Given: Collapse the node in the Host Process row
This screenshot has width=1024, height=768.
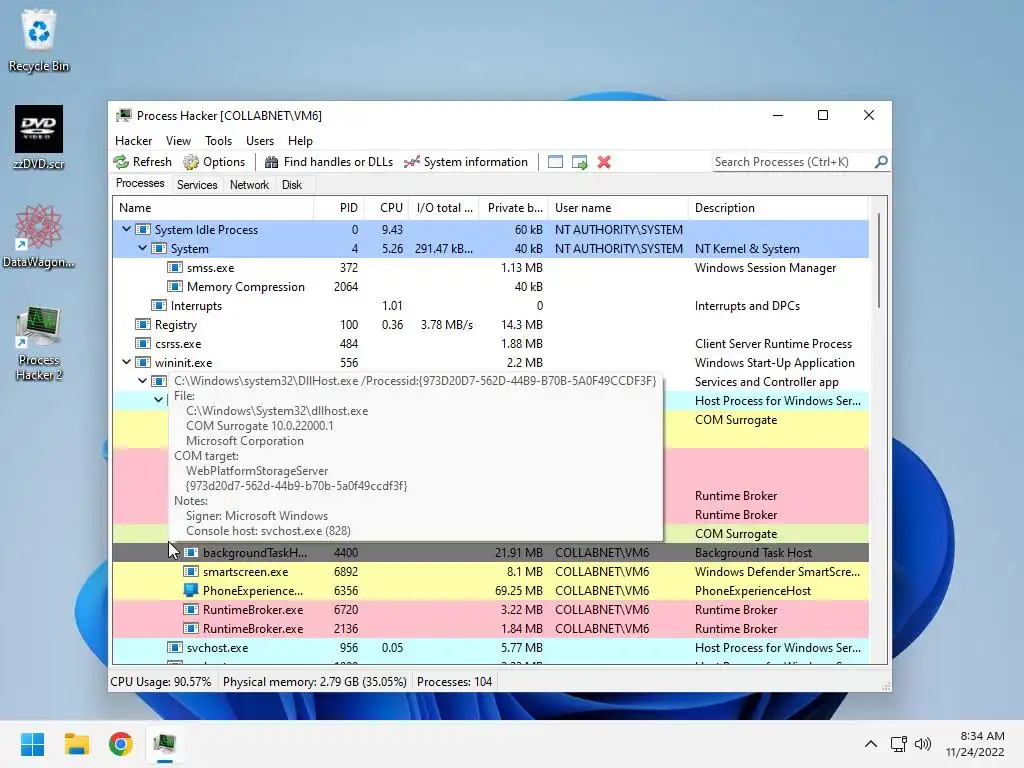Looking at the screenshot, I should pos(158,400).
